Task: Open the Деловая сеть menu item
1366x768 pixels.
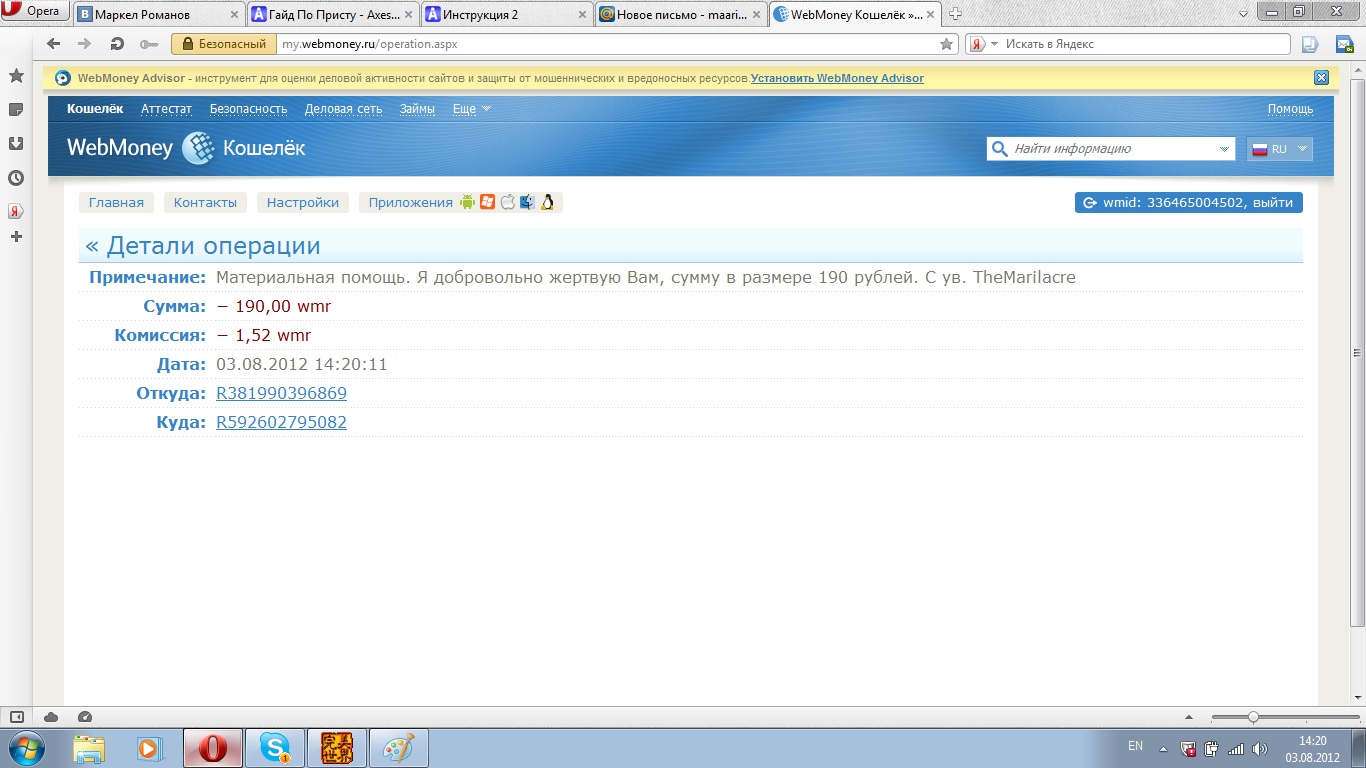Action: coord(343,108)
